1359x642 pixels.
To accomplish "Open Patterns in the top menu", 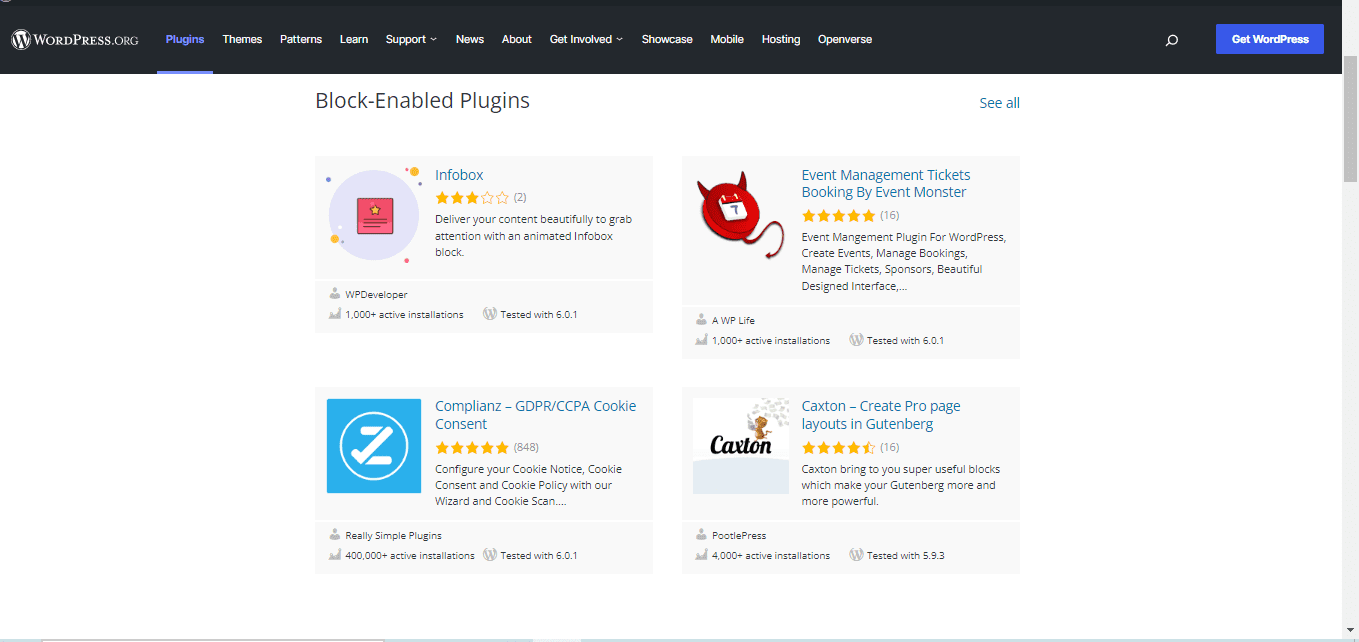I will pyautogui.click(x=301, y=40).
